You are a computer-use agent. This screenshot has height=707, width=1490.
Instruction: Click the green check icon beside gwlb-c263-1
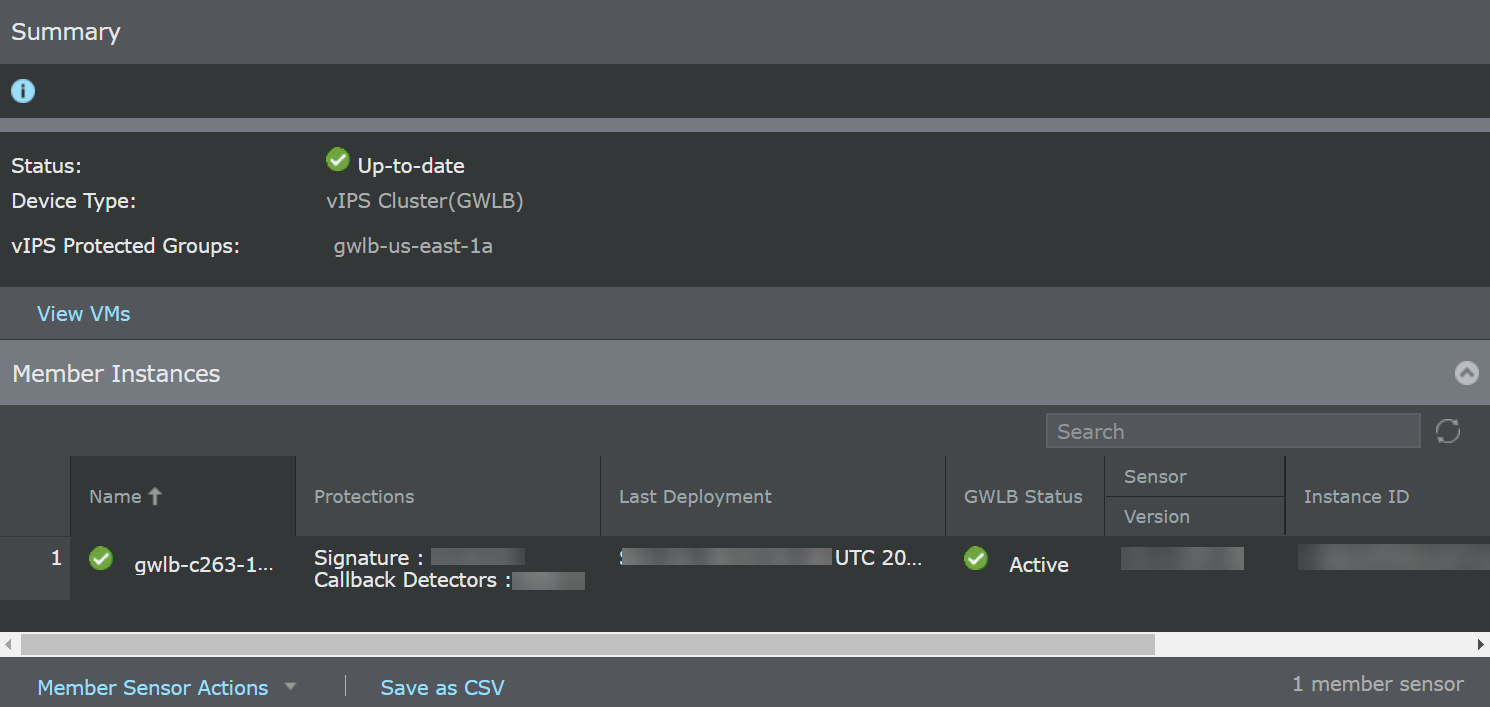click(101, 558)
